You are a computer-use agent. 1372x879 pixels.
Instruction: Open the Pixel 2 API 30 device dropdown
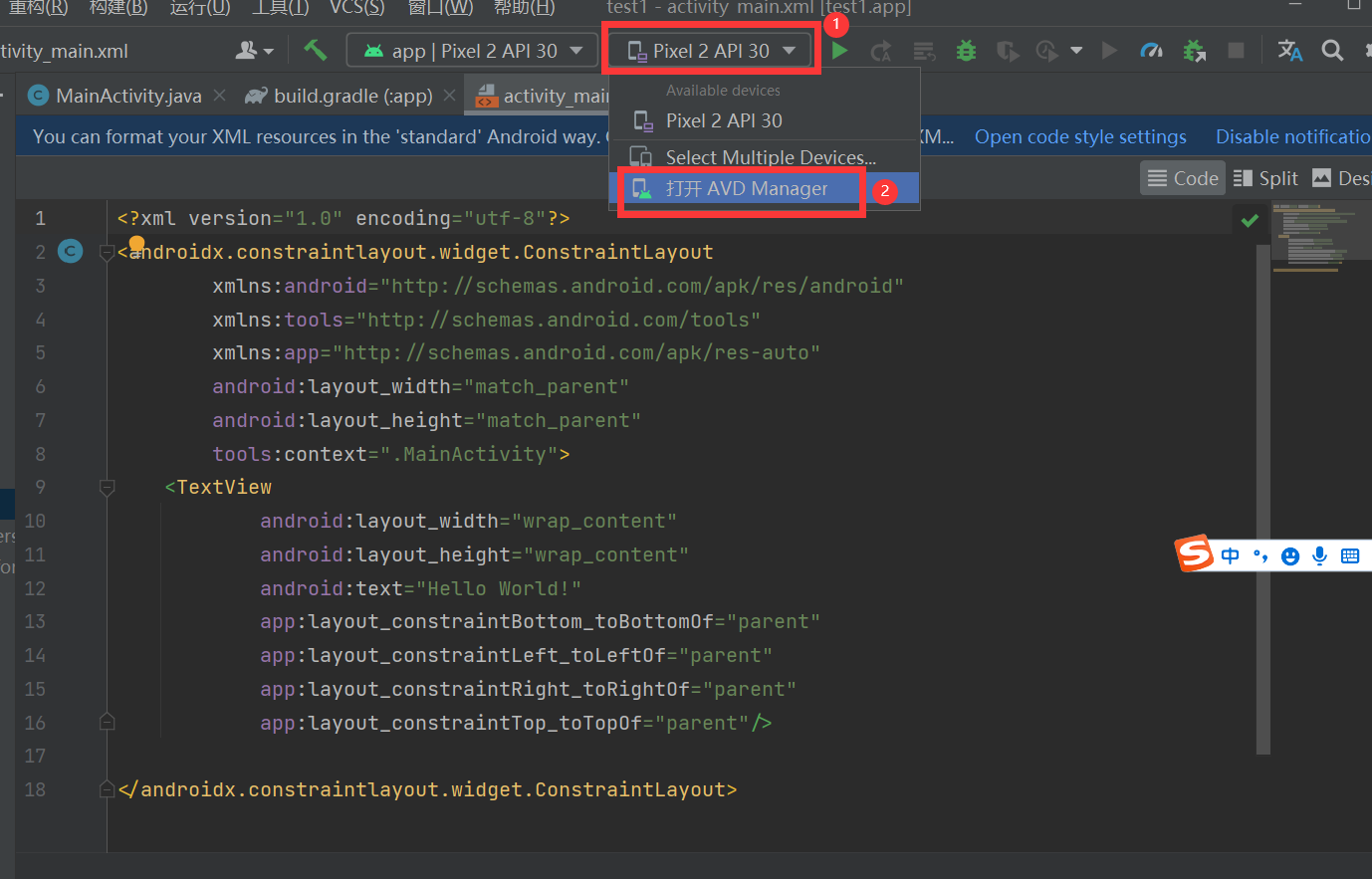[x=710, y=49]
